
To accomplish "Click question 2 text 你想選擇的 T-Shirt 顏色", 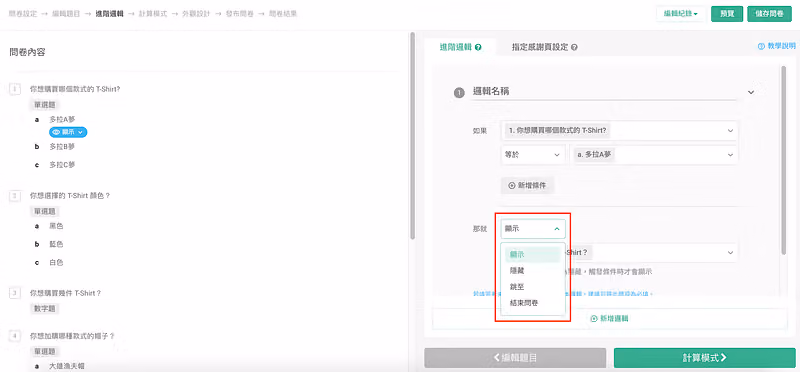I will (70, 195).
